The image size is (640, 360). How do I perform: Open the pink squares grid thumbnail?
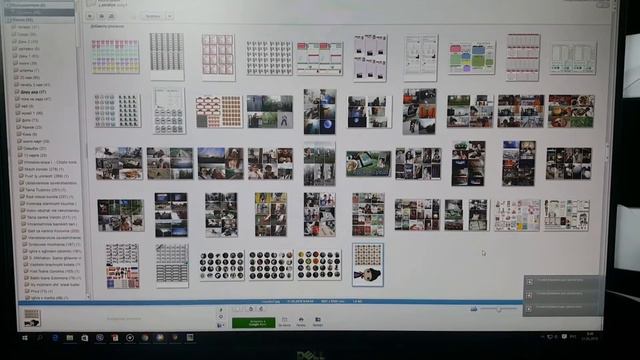pyautogui.click(x=218, y=58)
